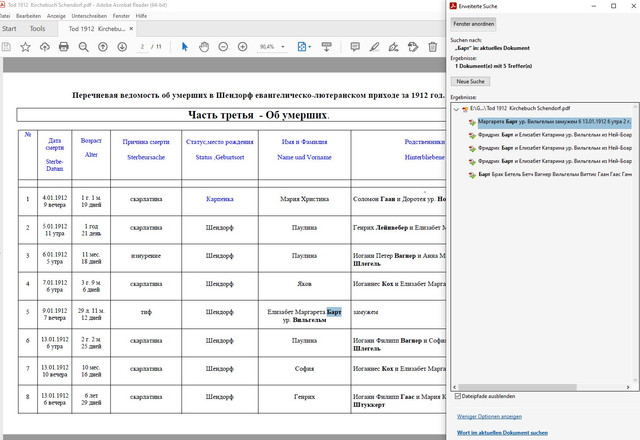Open the Fenster menu
This screenshot has height=440, width=640.
pos(121,16)
